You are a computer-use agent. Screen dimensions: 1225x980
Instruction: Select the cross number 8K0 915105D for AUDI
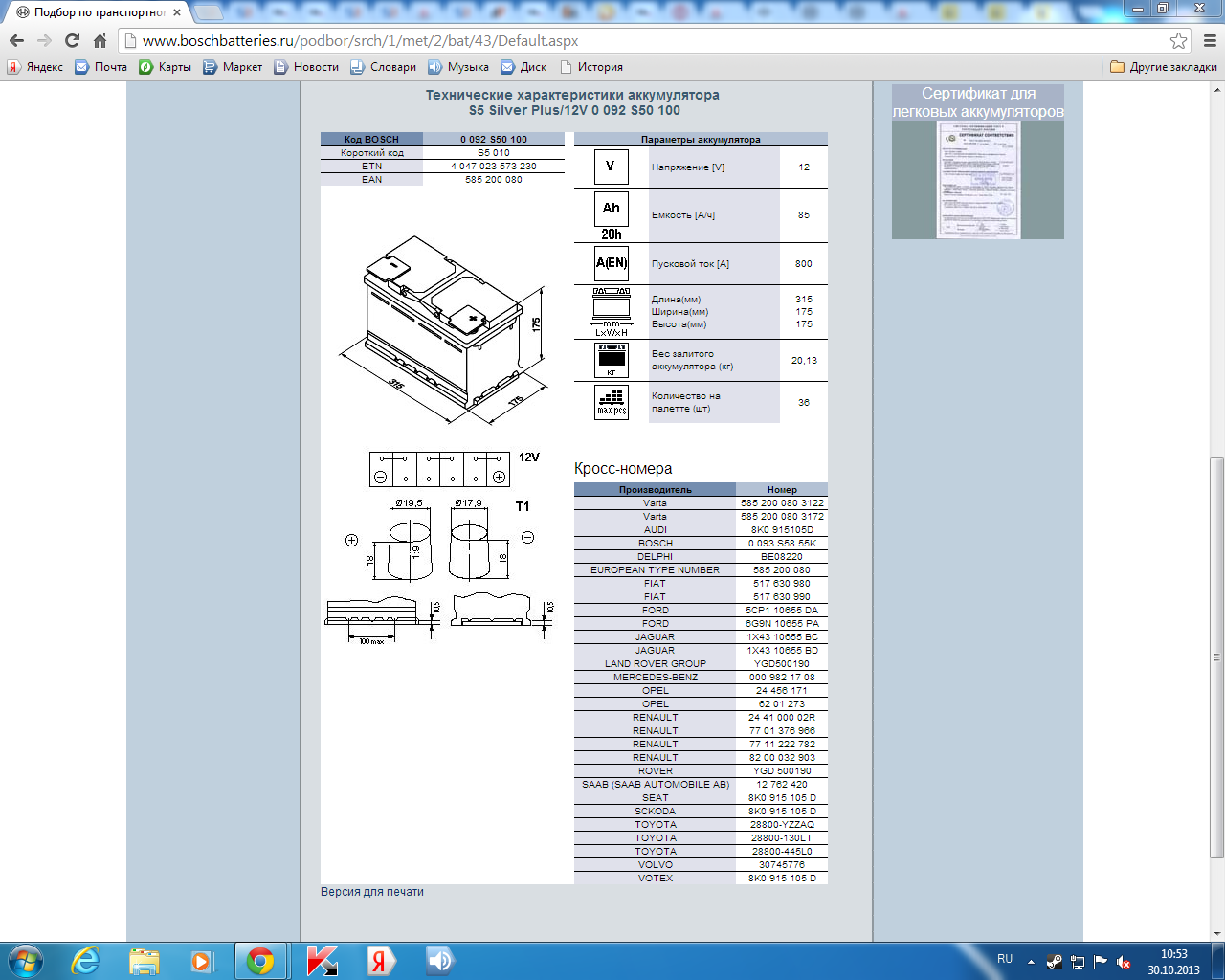point(782,530)
